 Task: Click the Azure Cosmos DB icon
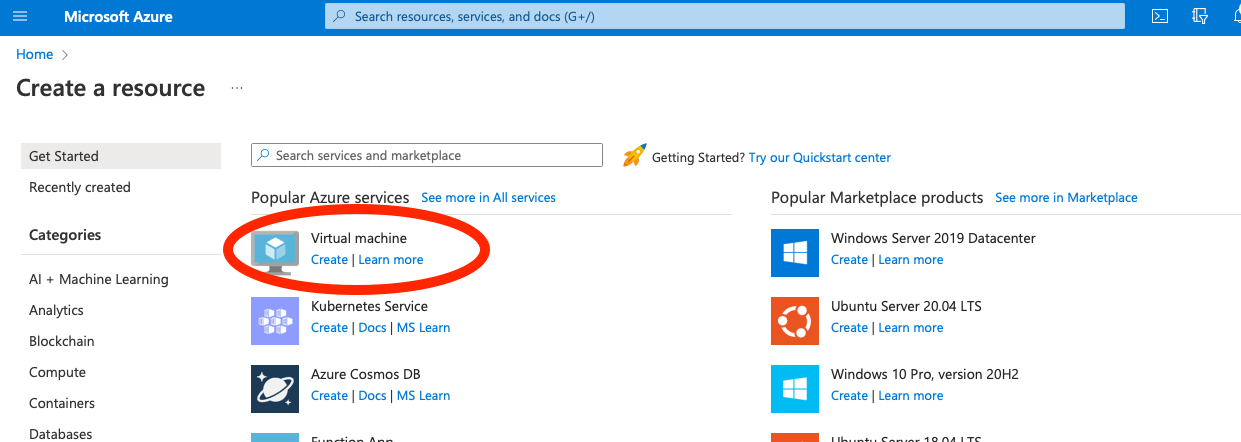(275, 388)
